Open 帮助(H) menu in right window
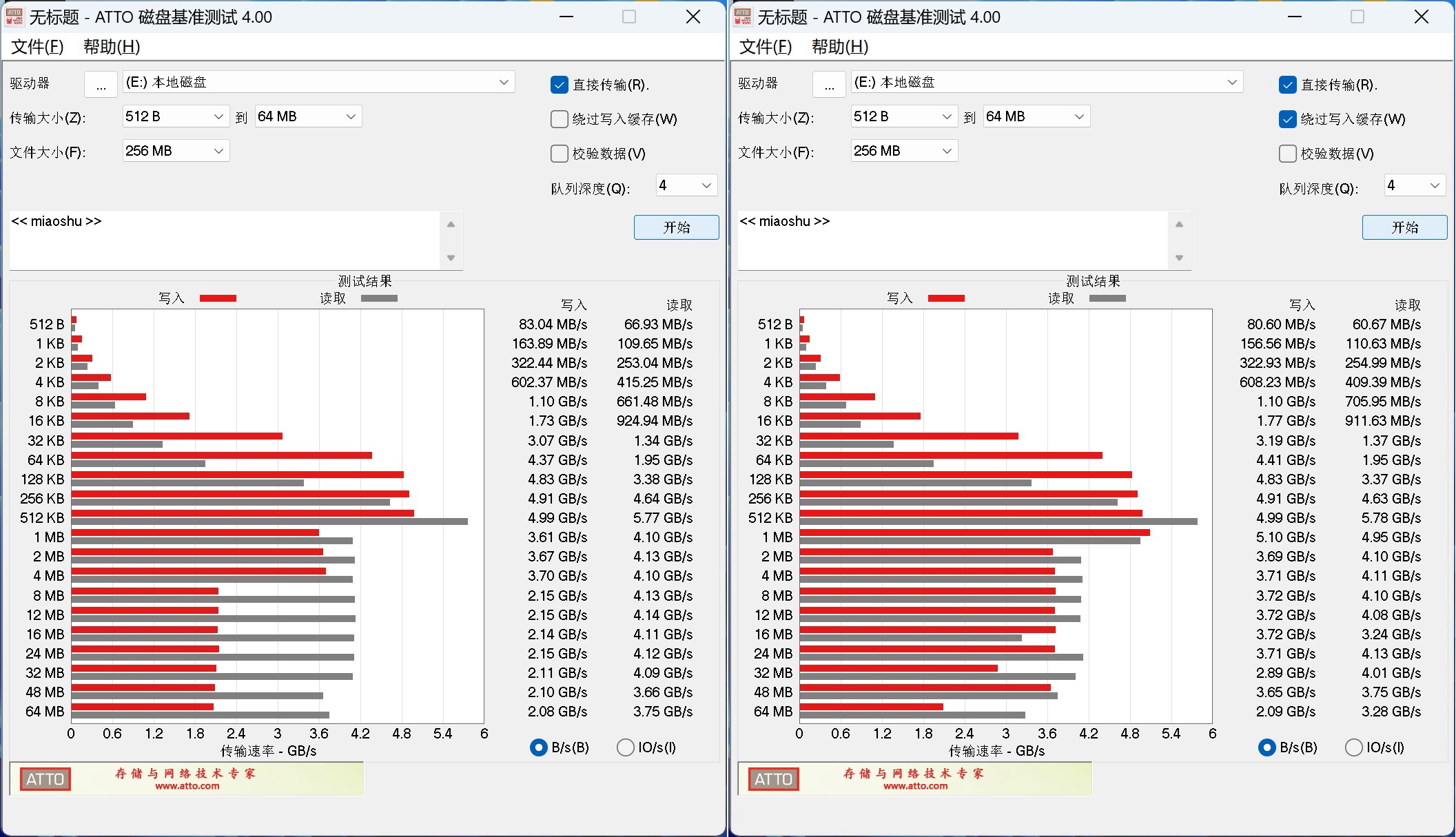The height and width of the screenshot is (837, 1456). coord(840,47)
